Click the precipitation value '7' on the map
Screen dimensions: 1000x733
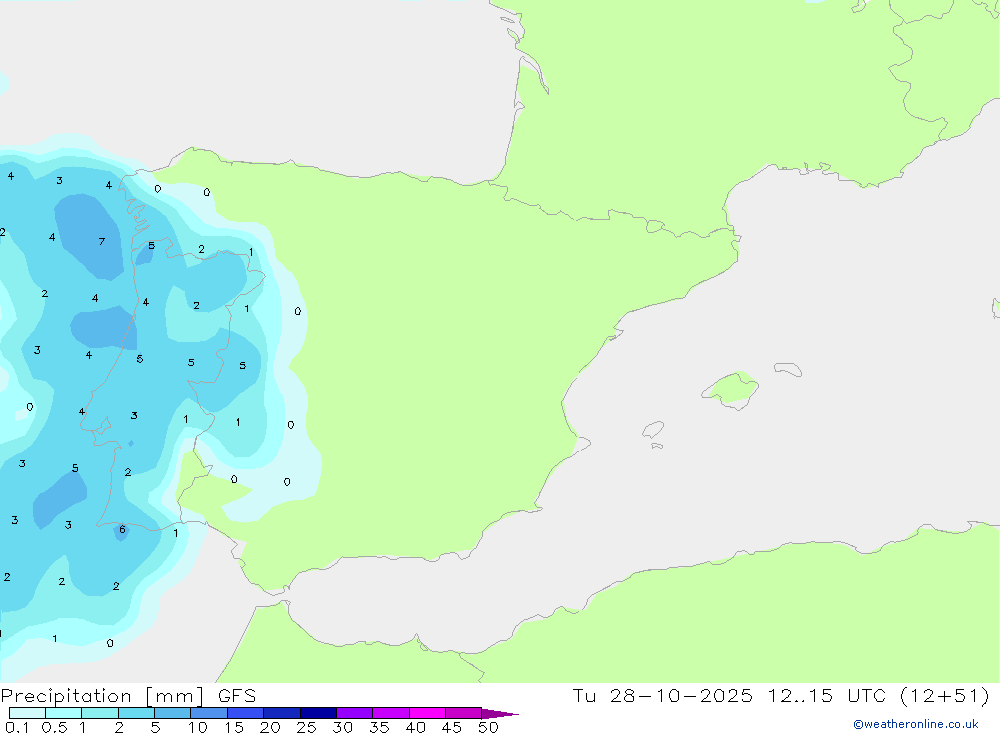pyautogui.click(x=101, y=241)
